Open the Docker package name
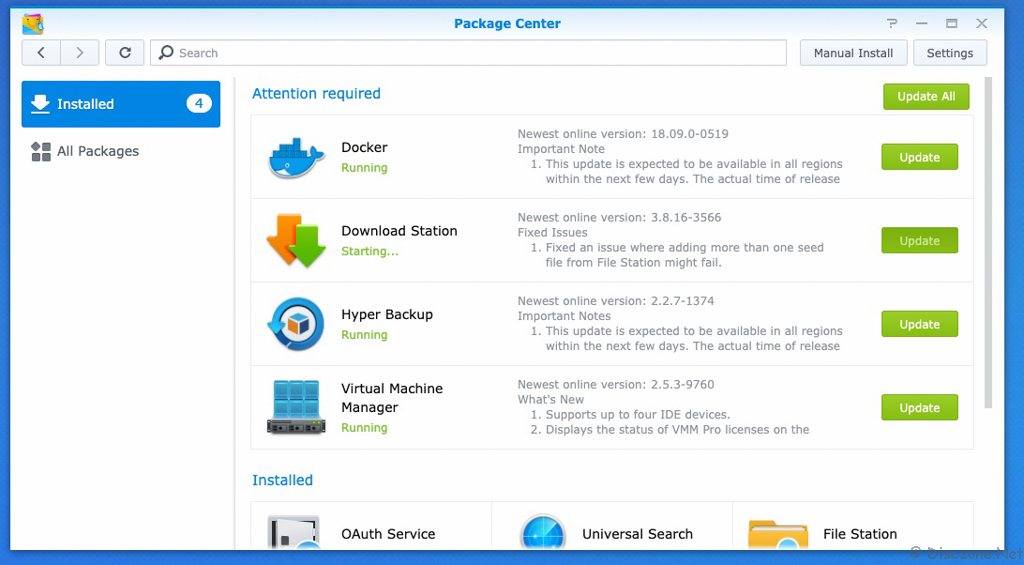The image size is (1024, 565). click(x=364, y=148)
